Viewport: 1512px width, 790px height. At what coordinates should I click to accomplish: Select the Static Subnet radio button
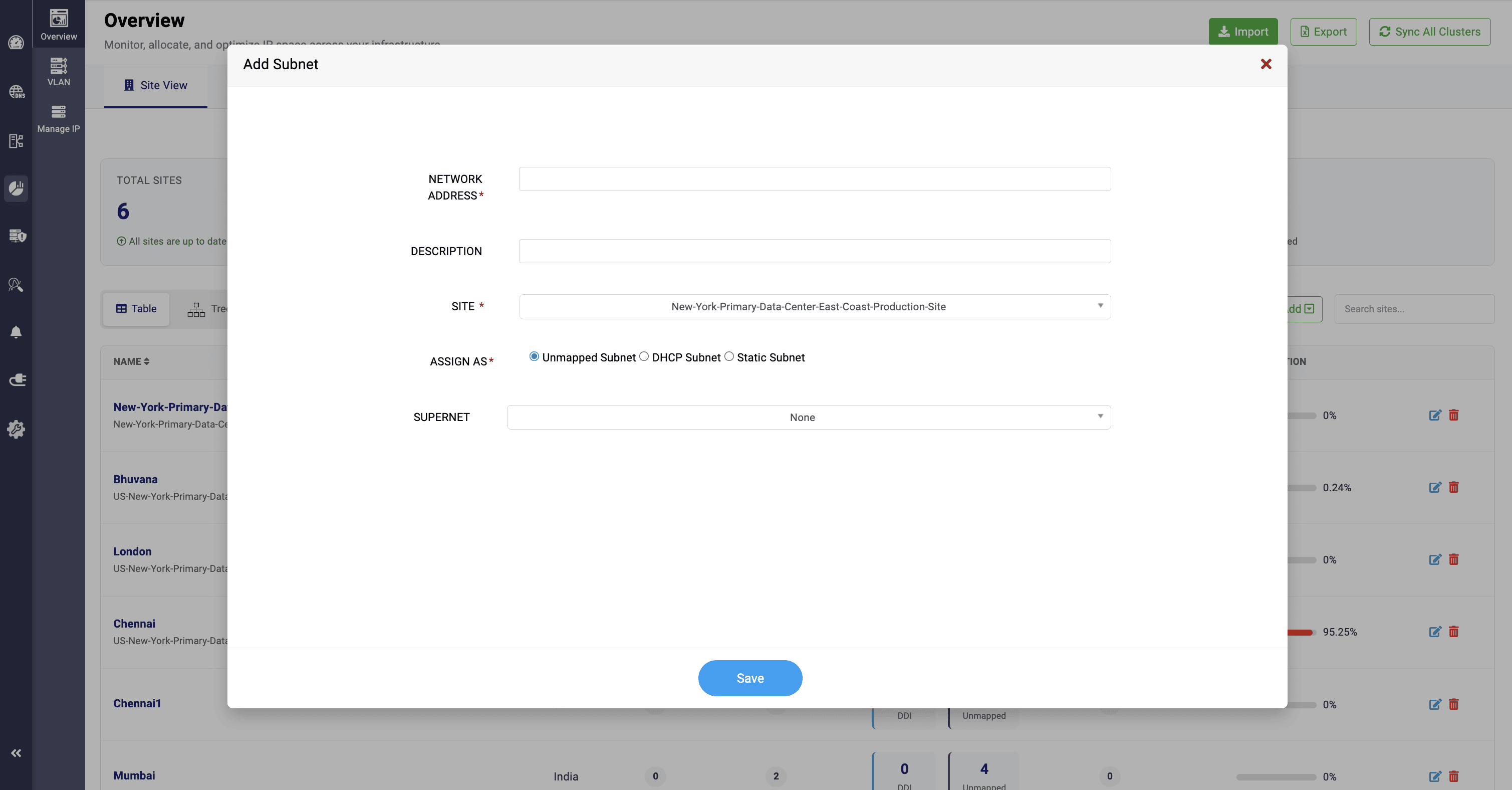(729, 356)
